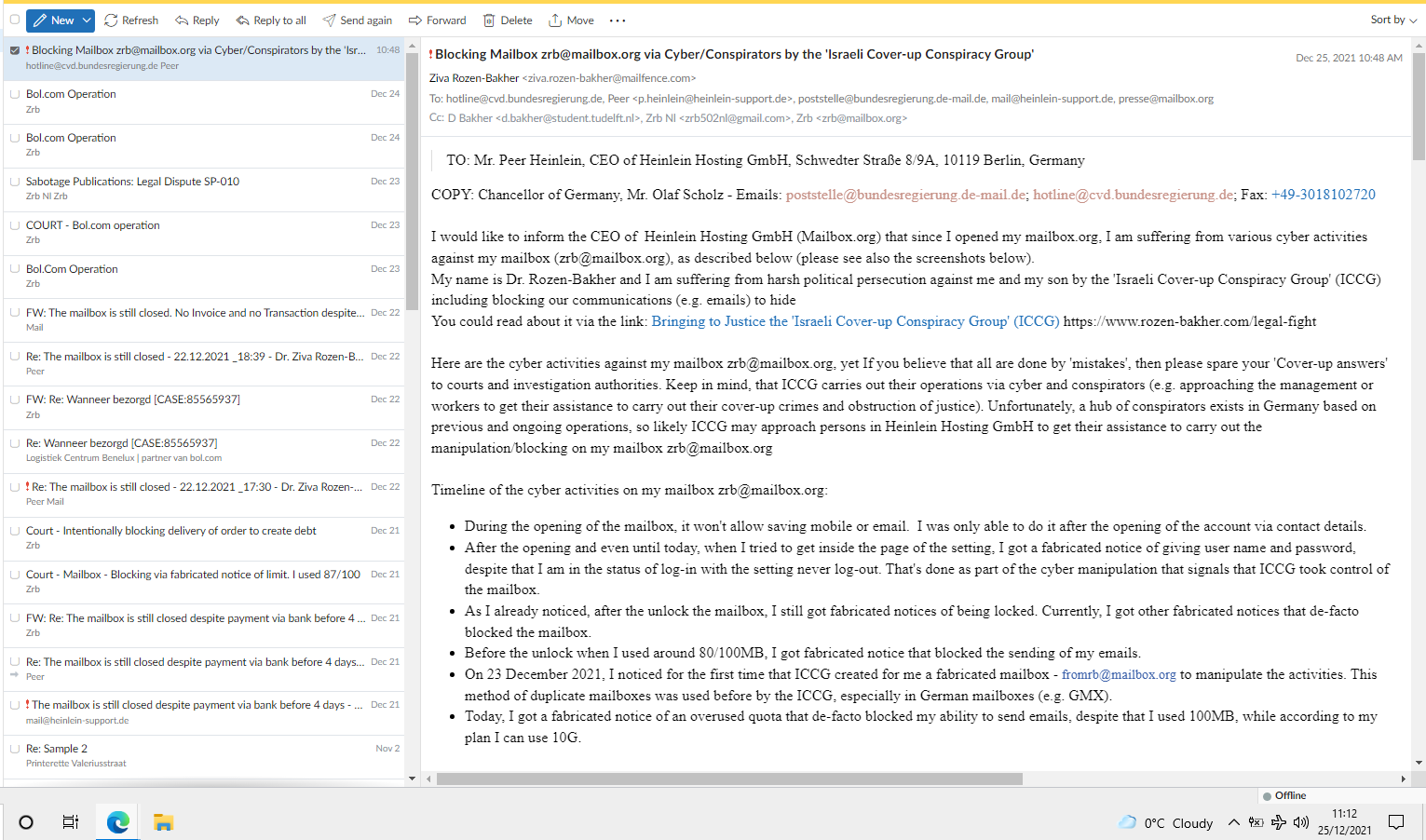Viewport: 1426px width, 840px height.
Task: Click the hotline@cvd.bundesregierung.de link in body
Action: pos(1134,195)
